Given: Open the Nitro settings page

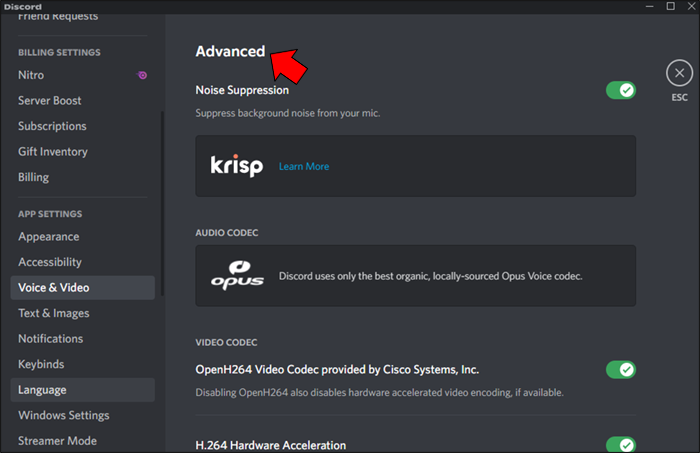Looking at the screenshot, I should pos(31,75).
